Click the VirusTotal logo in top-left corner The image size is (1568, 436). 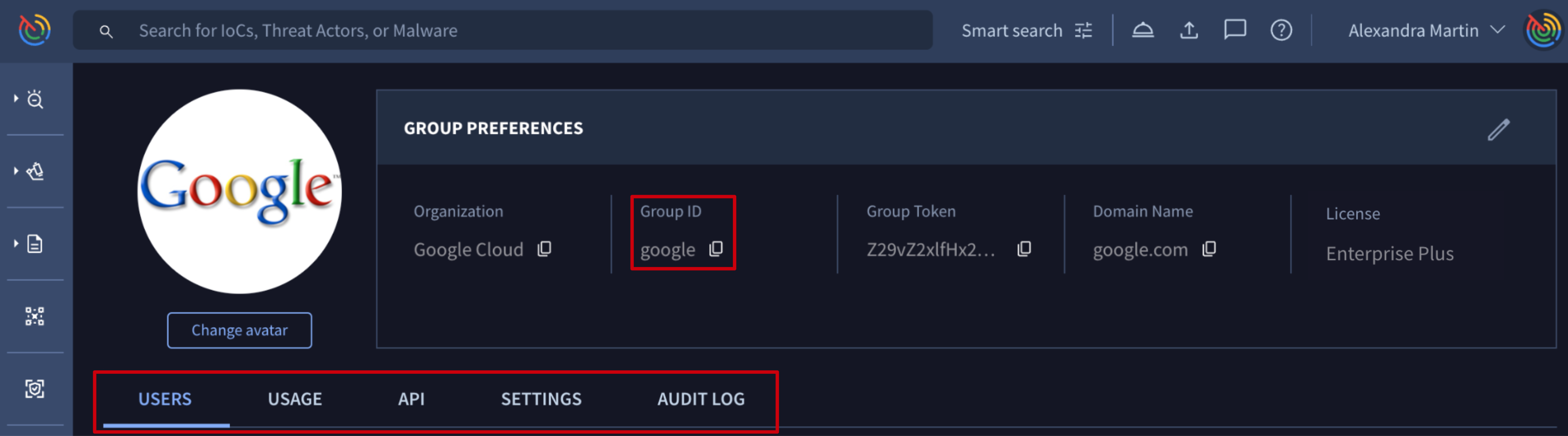(x=35, y=30)
